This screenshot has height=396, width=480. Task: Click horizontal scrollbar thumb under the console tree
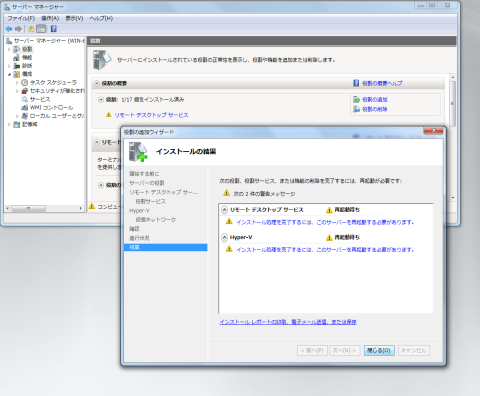[x=28, y=208]
